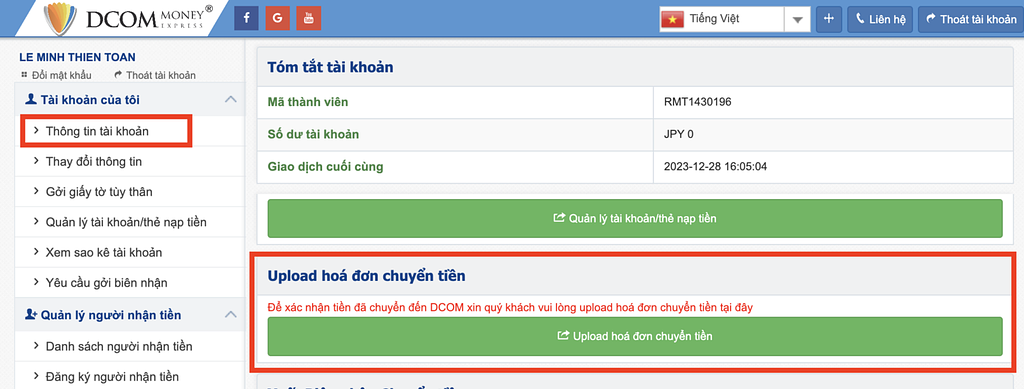Click the Tóm tắt tài khoản heading

(x=330, y=67)
